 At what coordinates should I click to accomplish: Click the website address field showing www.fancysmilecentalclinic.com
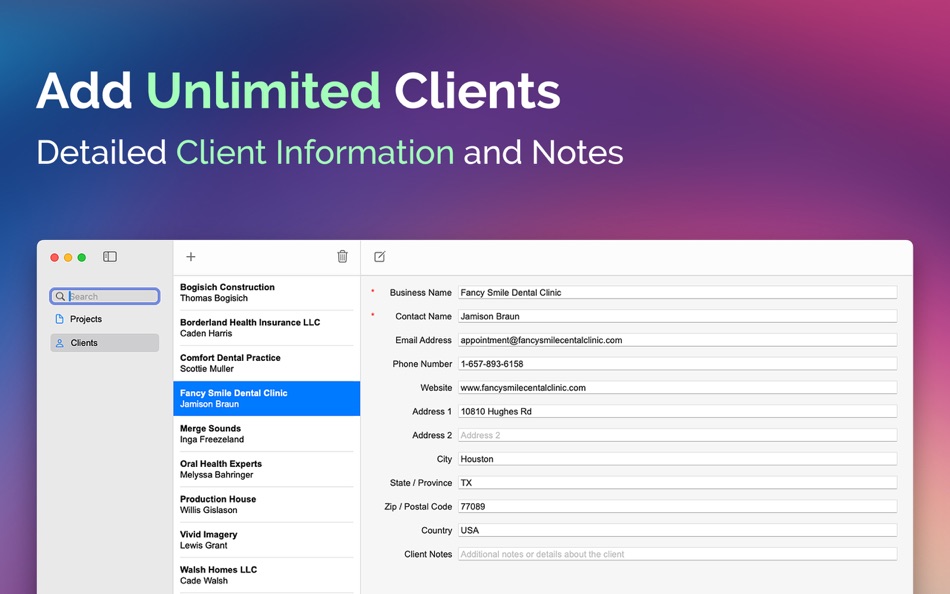[677, 387]
